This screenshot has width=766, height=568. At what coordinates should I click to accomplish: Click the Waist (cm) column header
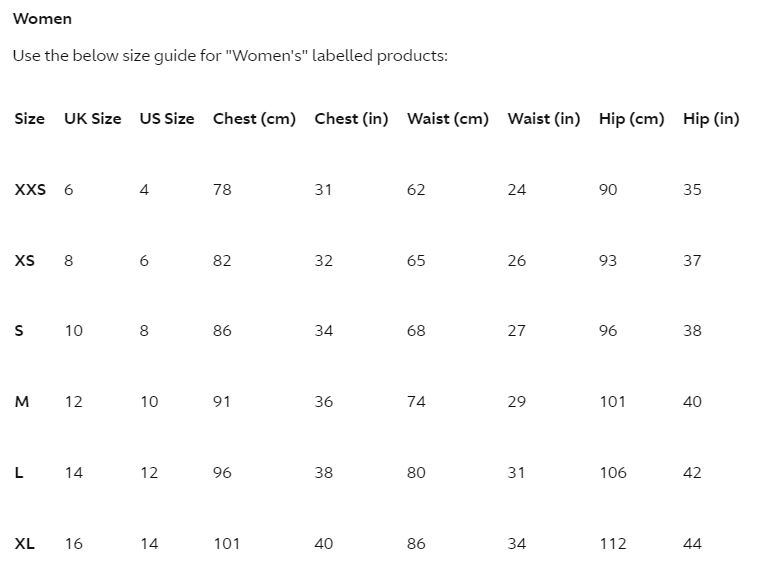(448, 119)
